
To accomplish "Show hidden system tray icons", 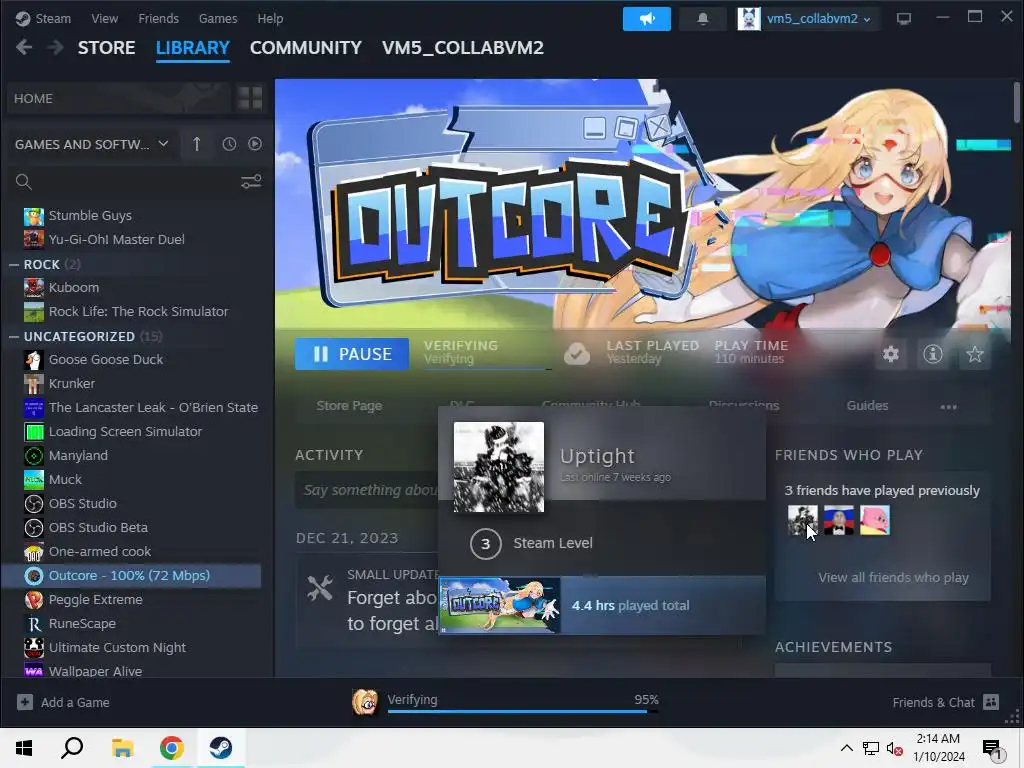I will (846, 748).
